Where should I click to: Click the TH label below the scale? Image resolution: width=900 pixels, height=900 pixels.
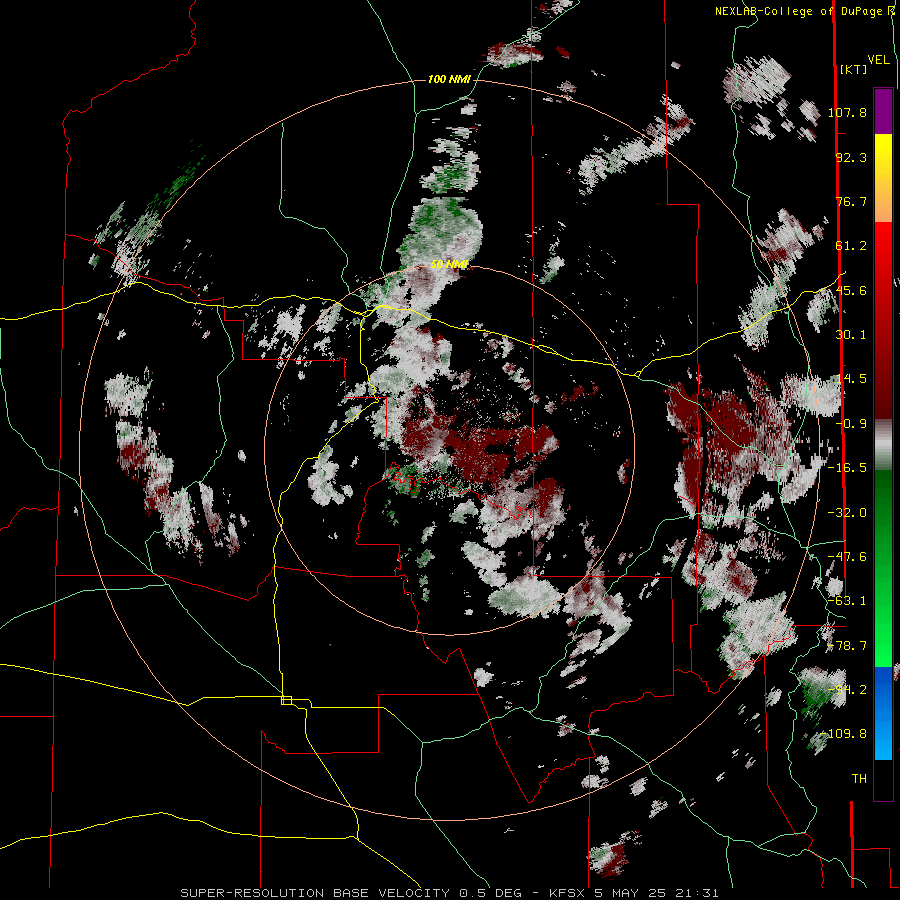coord(859,779)
